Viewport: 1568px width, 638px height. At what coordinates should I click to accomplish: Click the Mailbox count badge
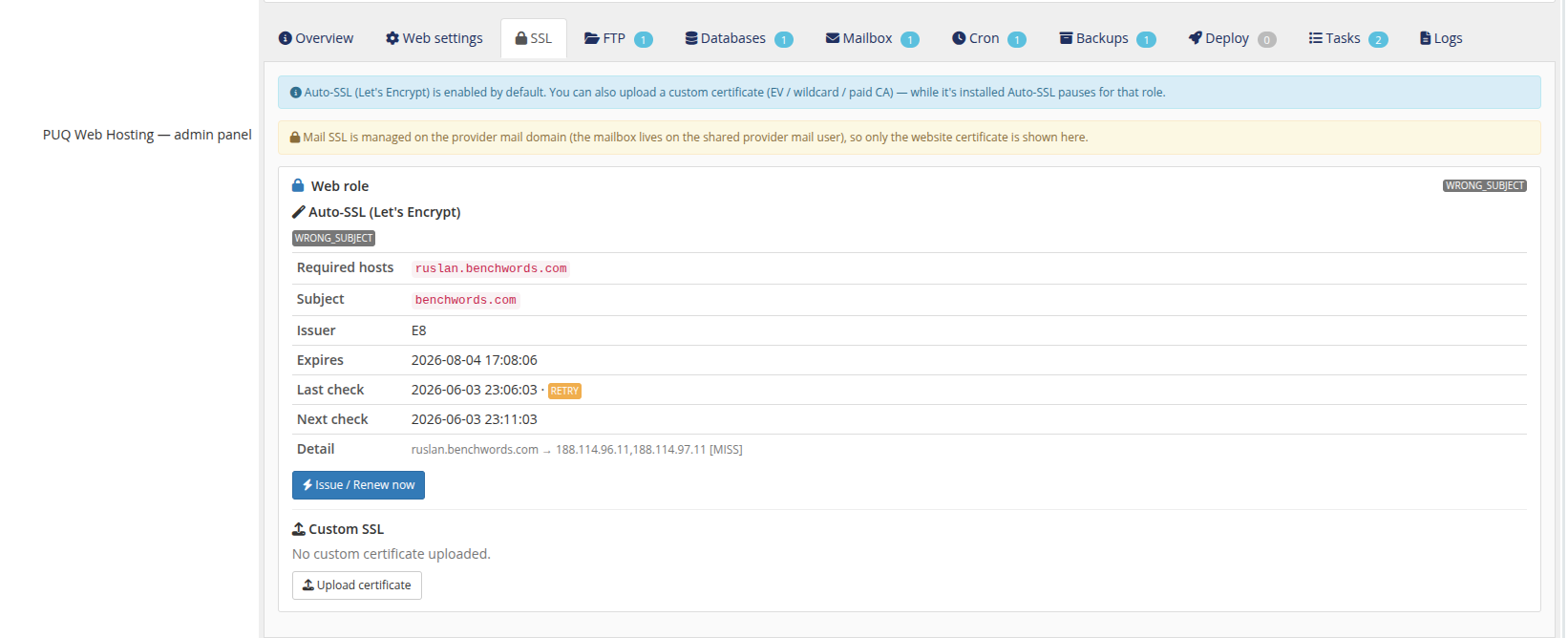(x=910, y=39)
